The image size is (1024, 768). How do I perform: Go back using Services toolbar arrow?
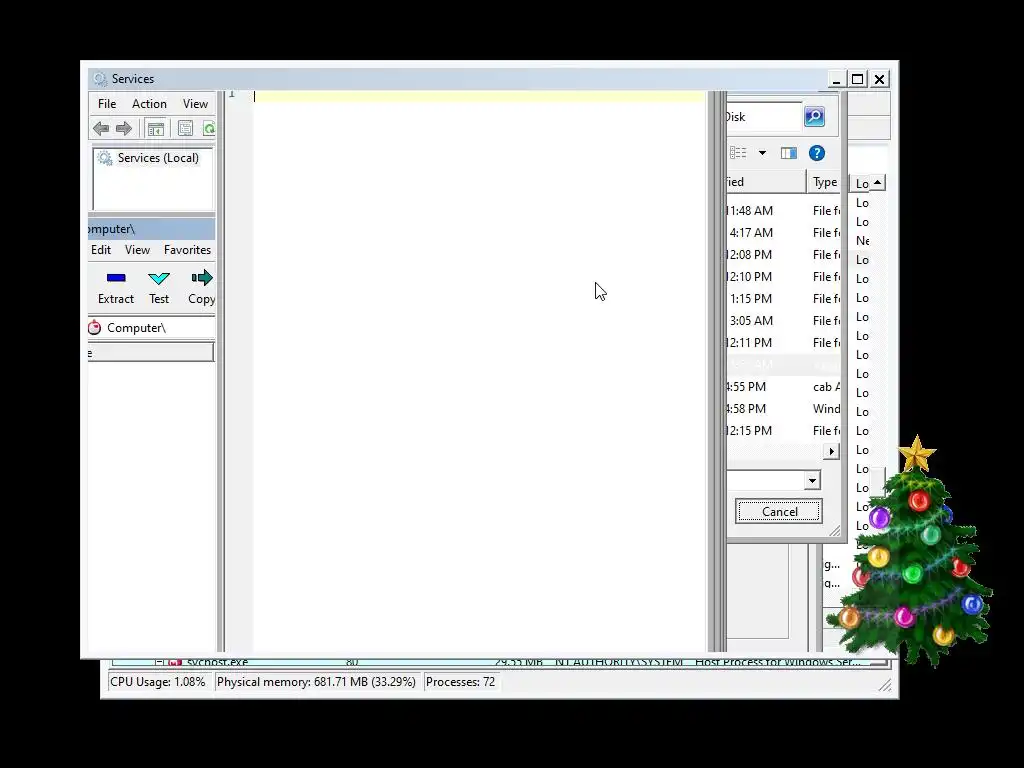(101, 129)
